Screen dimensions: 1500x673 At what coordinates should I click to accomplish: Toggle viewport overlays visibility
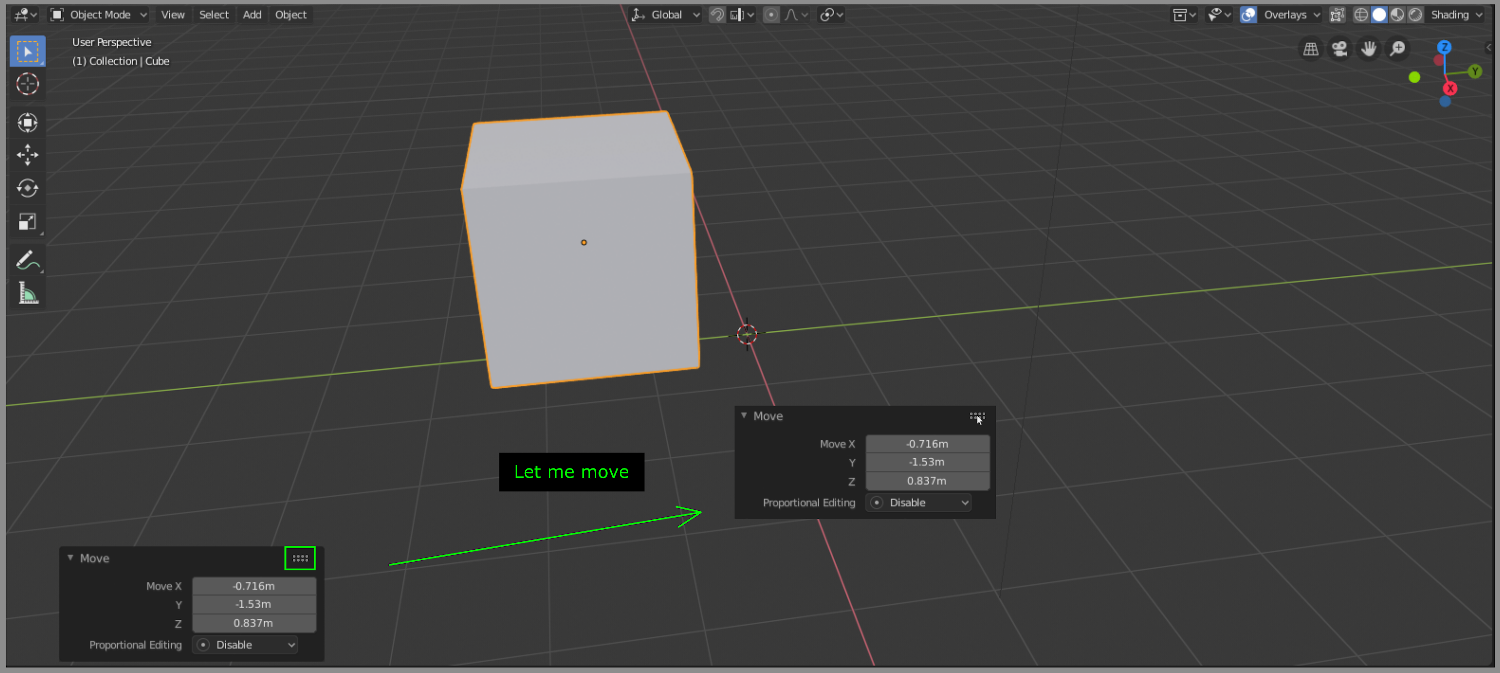[1249, 15]
